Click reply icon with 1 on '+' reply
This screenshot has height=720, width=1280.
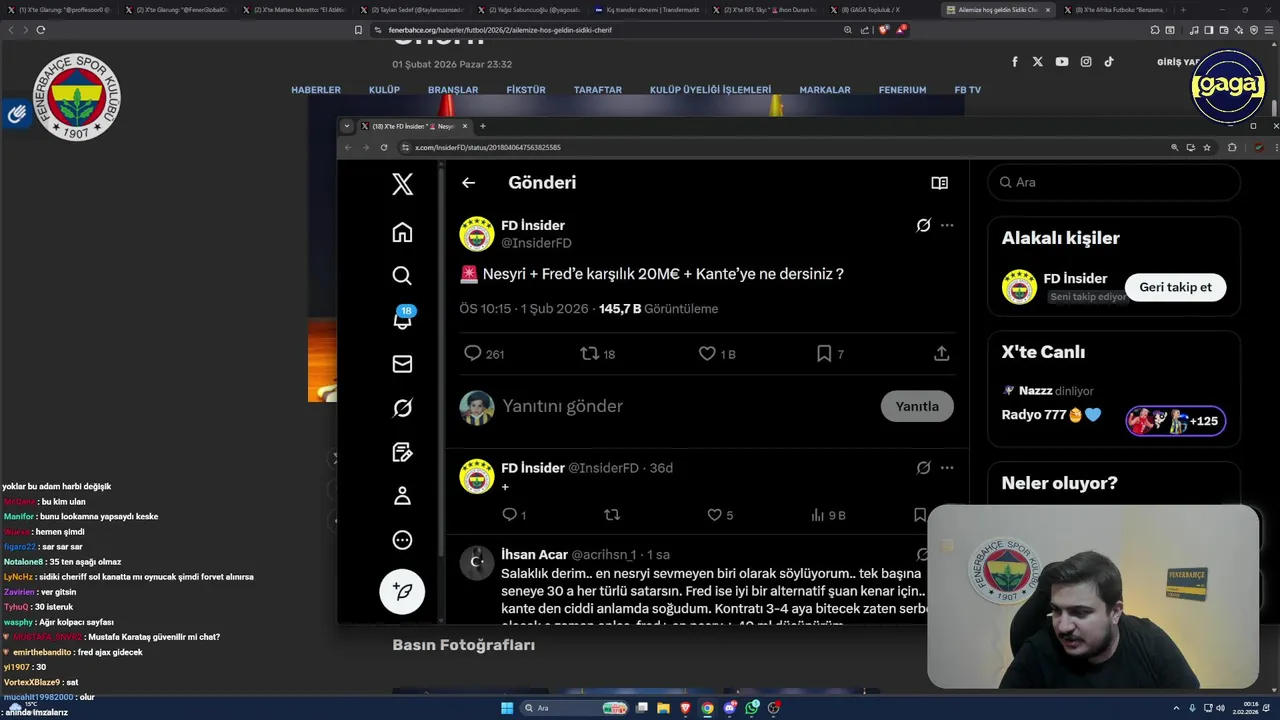(x=509, y=515)
